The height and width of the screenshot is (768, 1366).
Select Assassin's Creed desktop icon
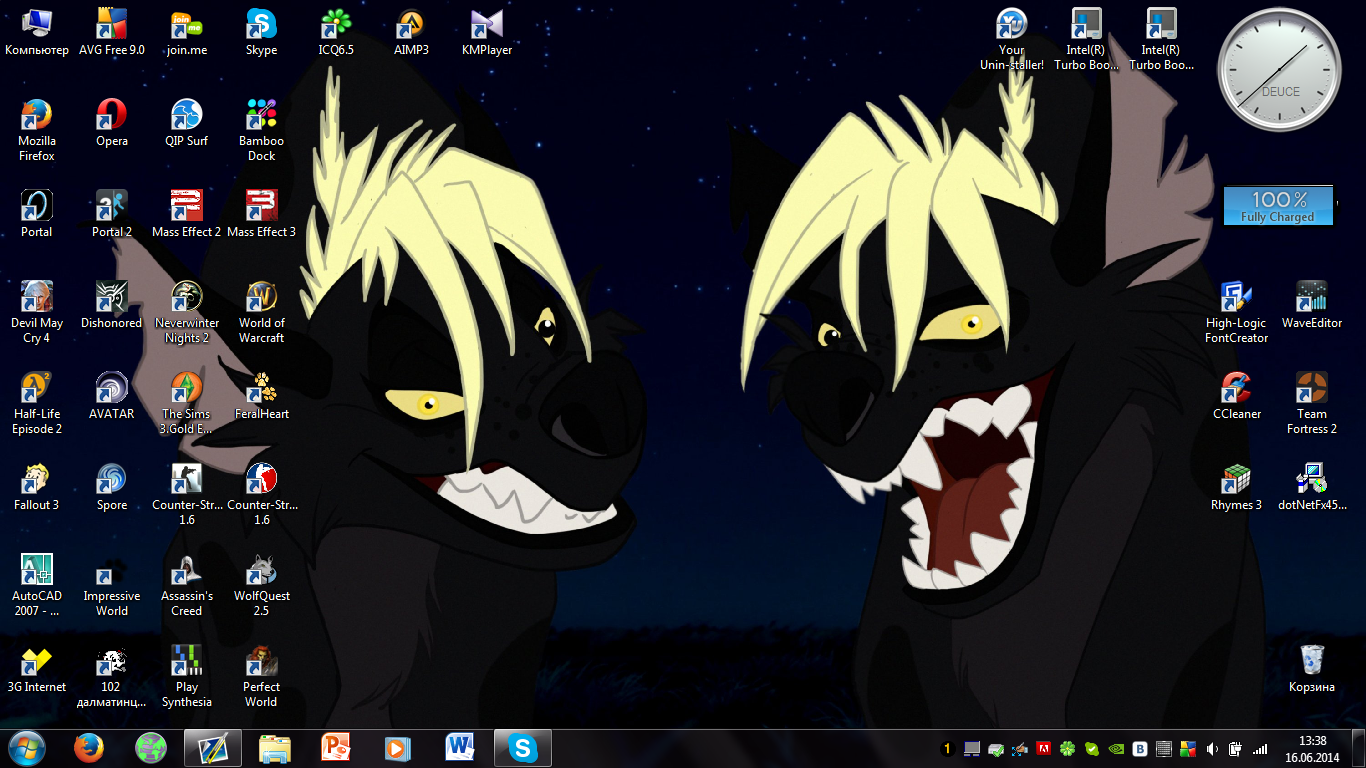(x=187, y=585)
